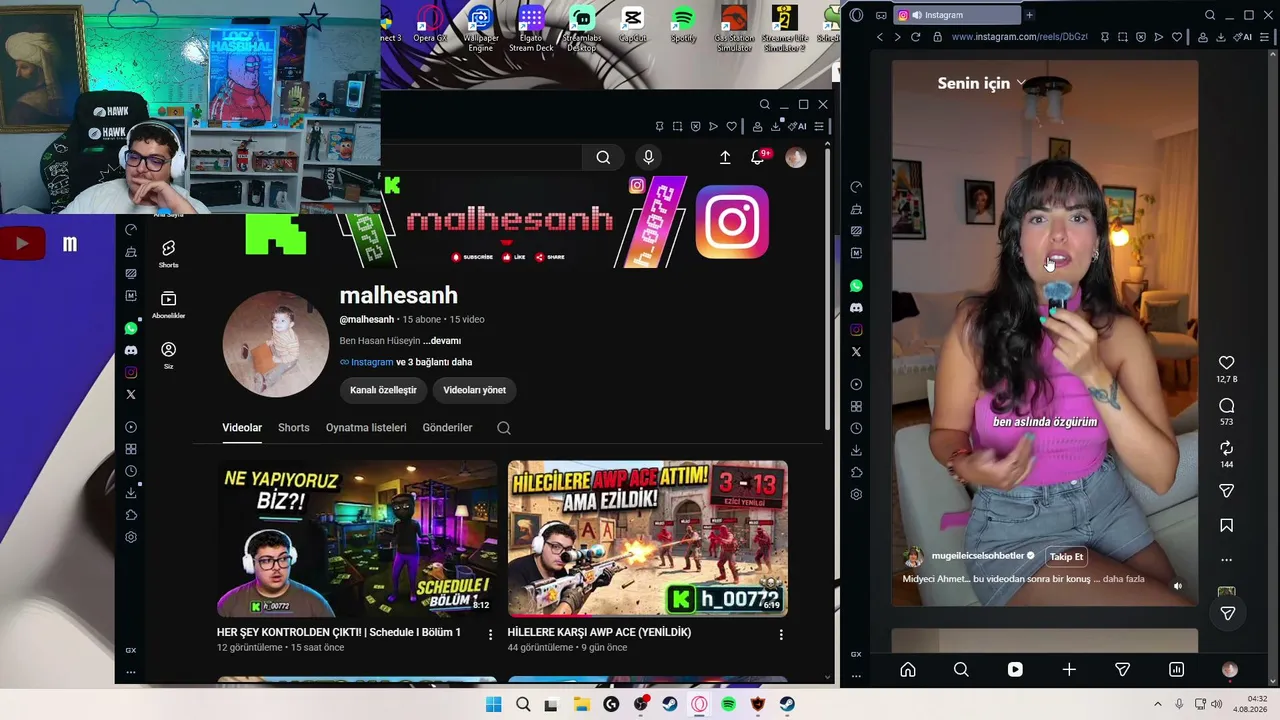Repost the Instagram reel
Viewport: 1280px width, 720px height.
click(x=1227, y=448)
